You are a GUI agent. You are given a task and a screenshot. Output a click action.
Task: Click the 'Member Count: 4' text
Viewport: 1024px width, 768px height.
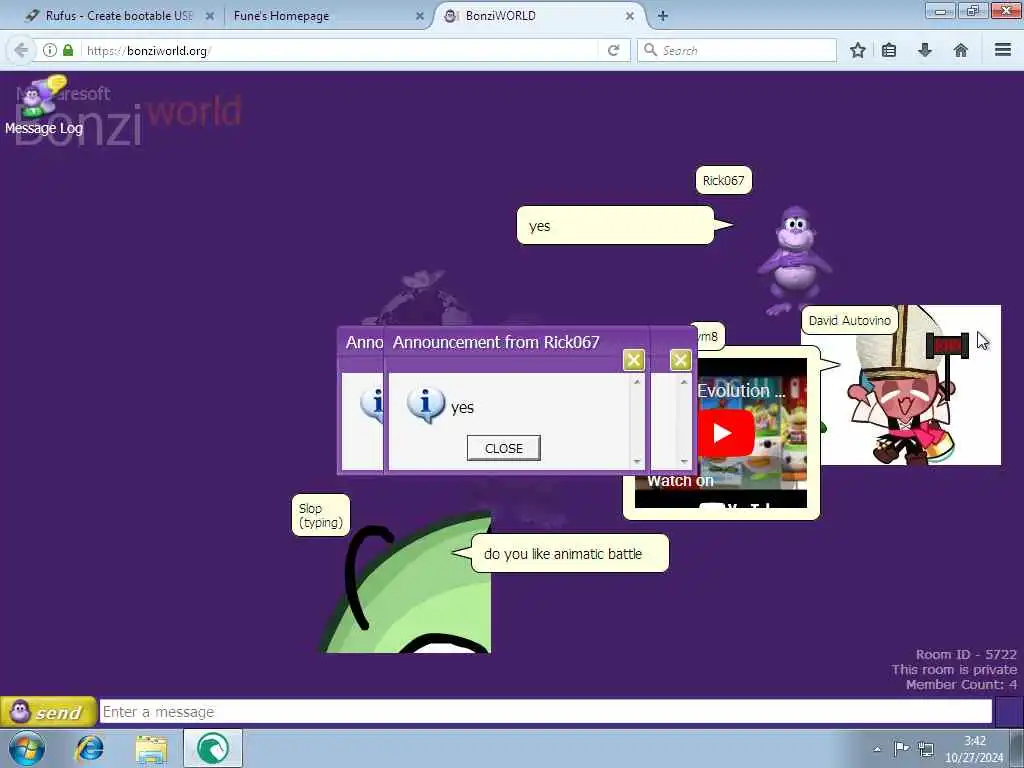pyautogui.click(x=961, y=684)
